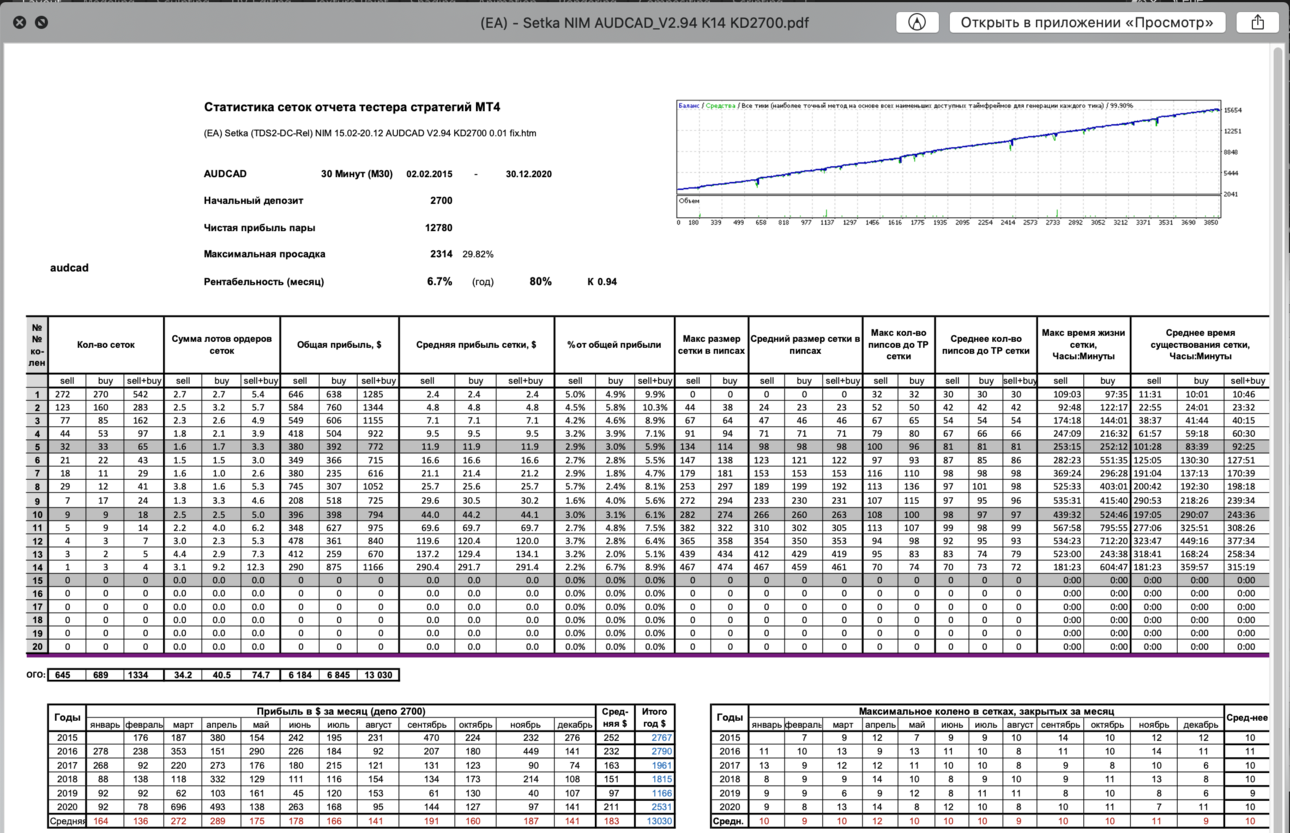The width and height of the screenshot is (1290, 833).
Task: Click the 'K 0.94' coefficient text
Action: [x=602, y=282]
